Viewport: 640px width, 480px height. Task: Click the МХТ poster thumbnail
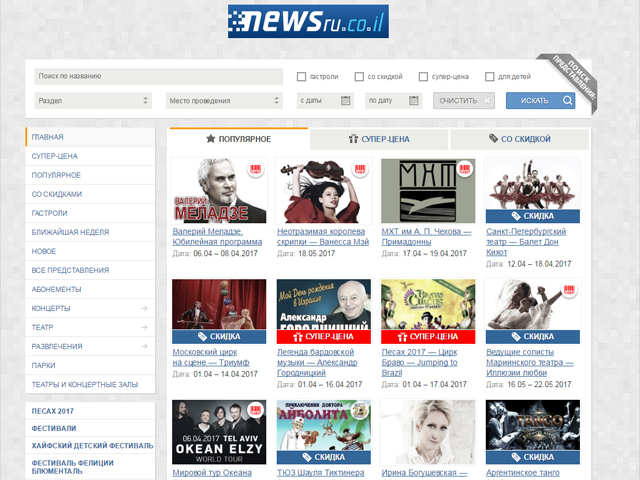click(x=428, y=191)
